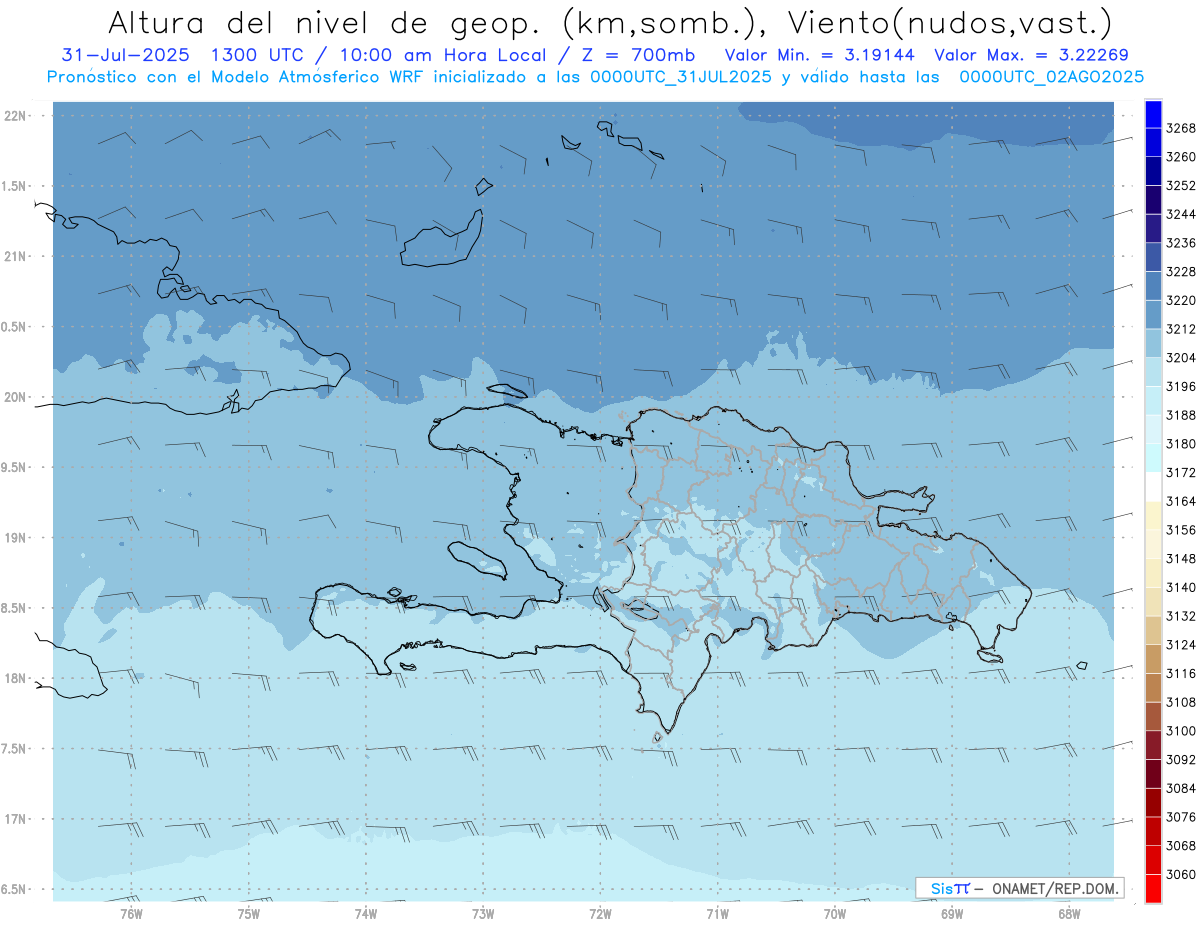Click the '3228' colorbar label
The image size is (1200, 927).
tap(1181, 271)
